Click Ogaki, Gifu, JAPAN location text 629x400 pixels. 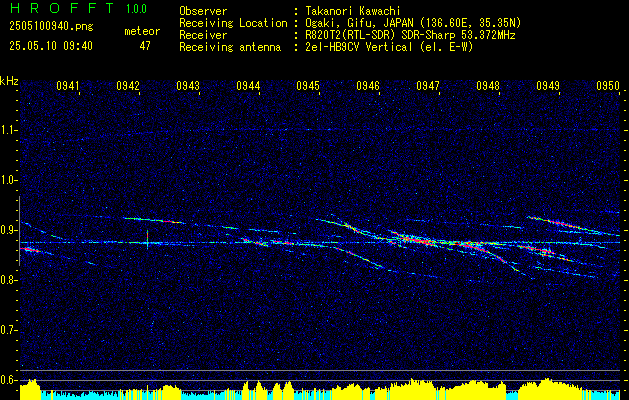413,23
